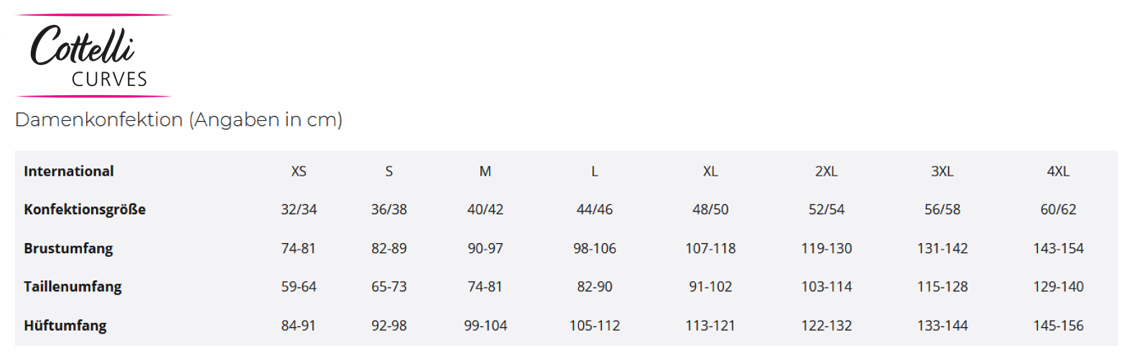Screen dimensions: 1134x362
Task: Click Taillenumfang value 59-64
Action: [299, 287]
